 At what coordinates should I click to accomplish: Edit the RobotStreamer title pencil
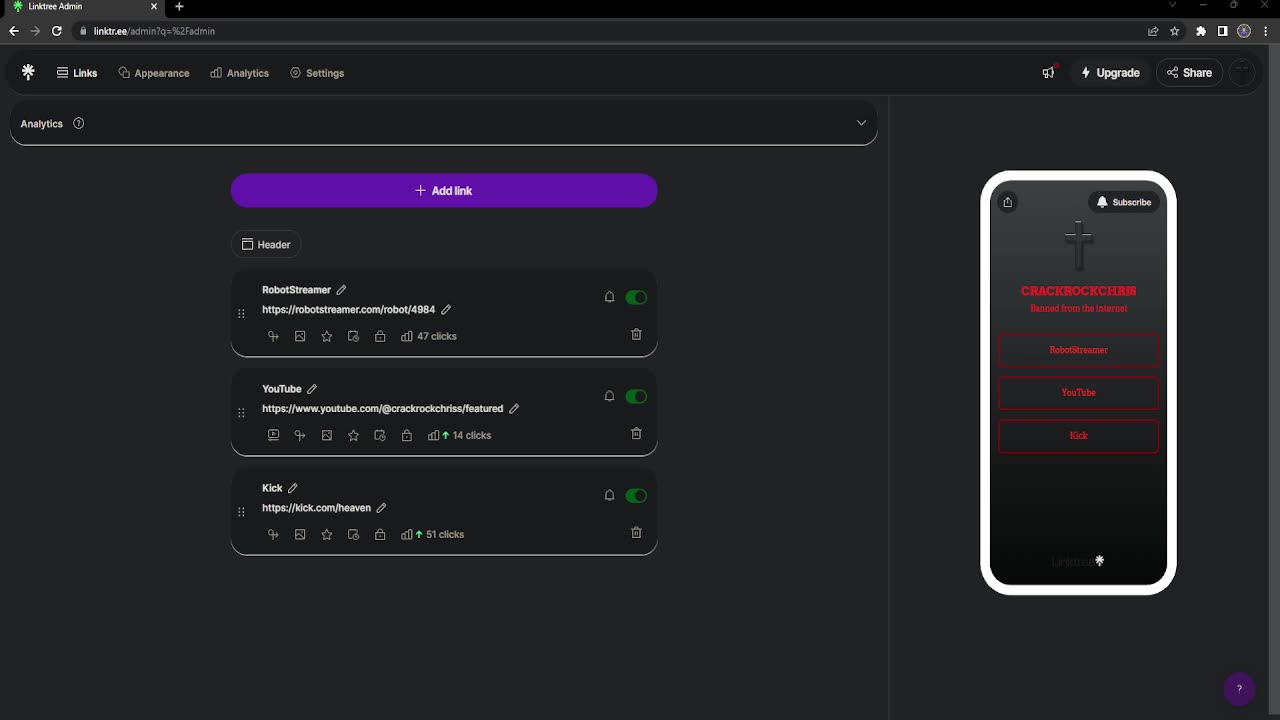[341, 290]
